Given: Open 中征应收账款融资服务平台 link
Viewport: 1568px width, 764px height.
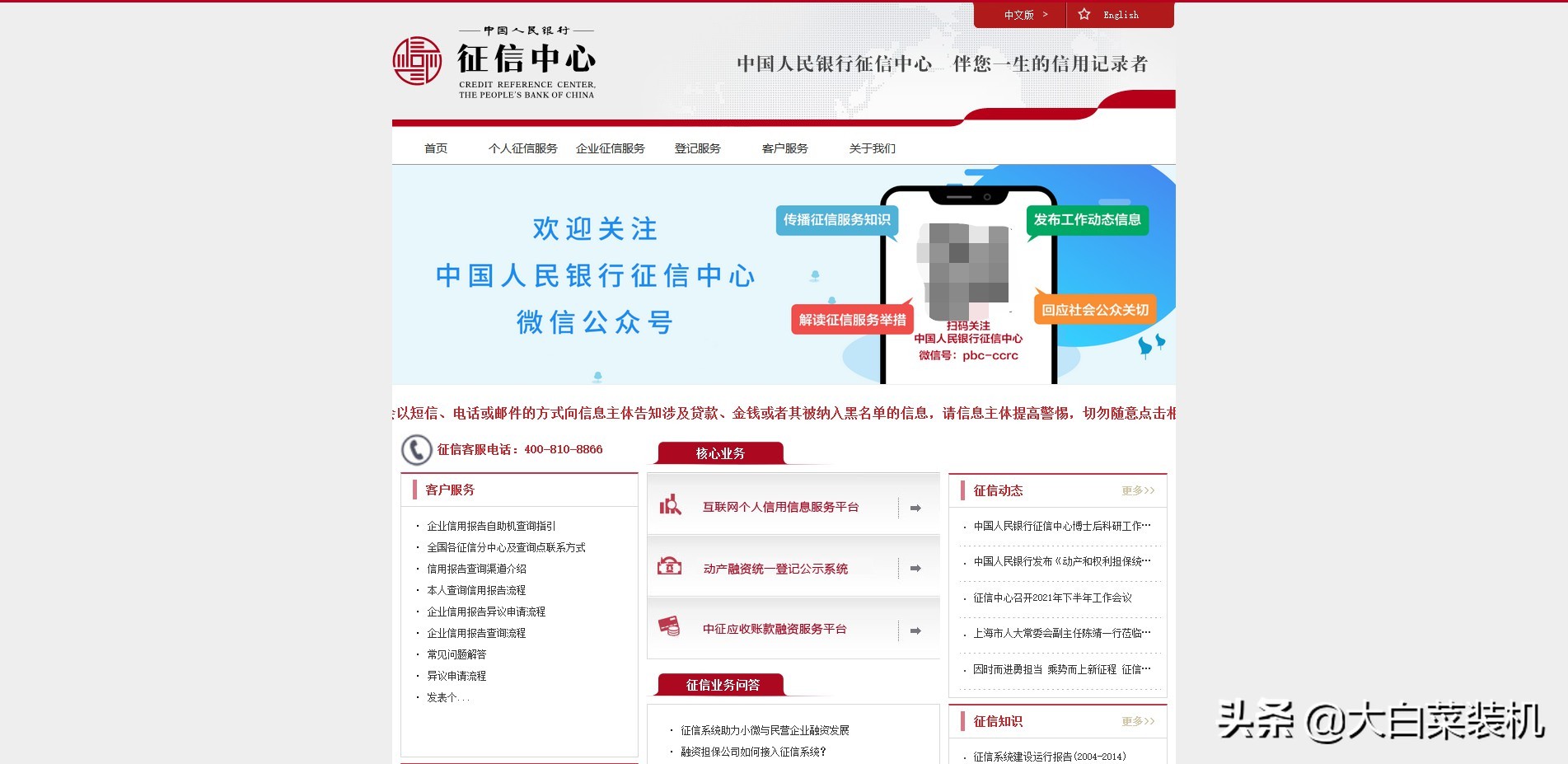Looking at the screenshot, I should (775, 629).
